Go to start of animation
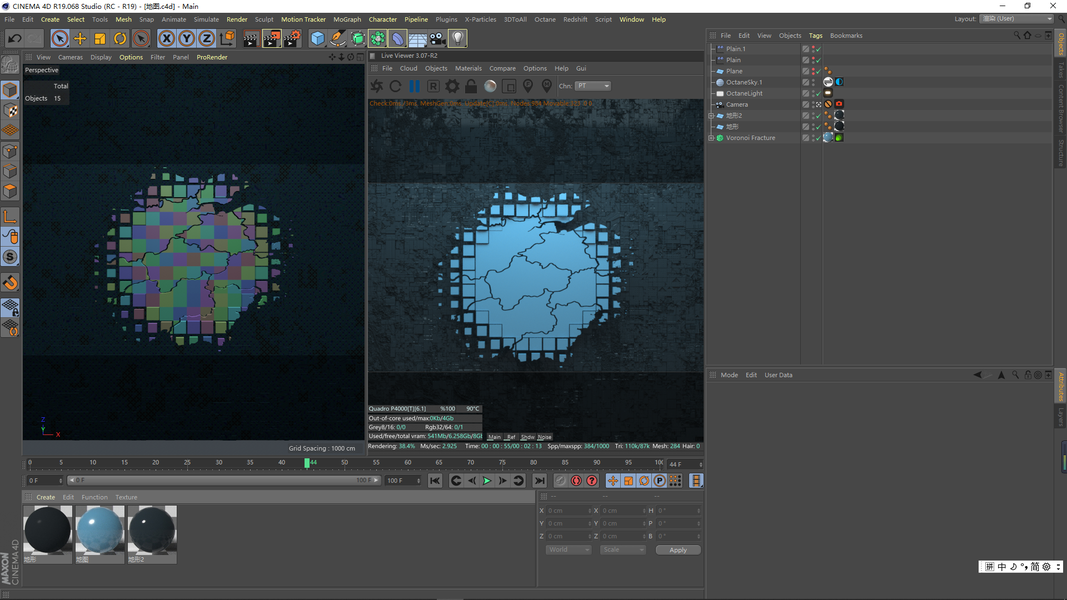 [436, 481]
